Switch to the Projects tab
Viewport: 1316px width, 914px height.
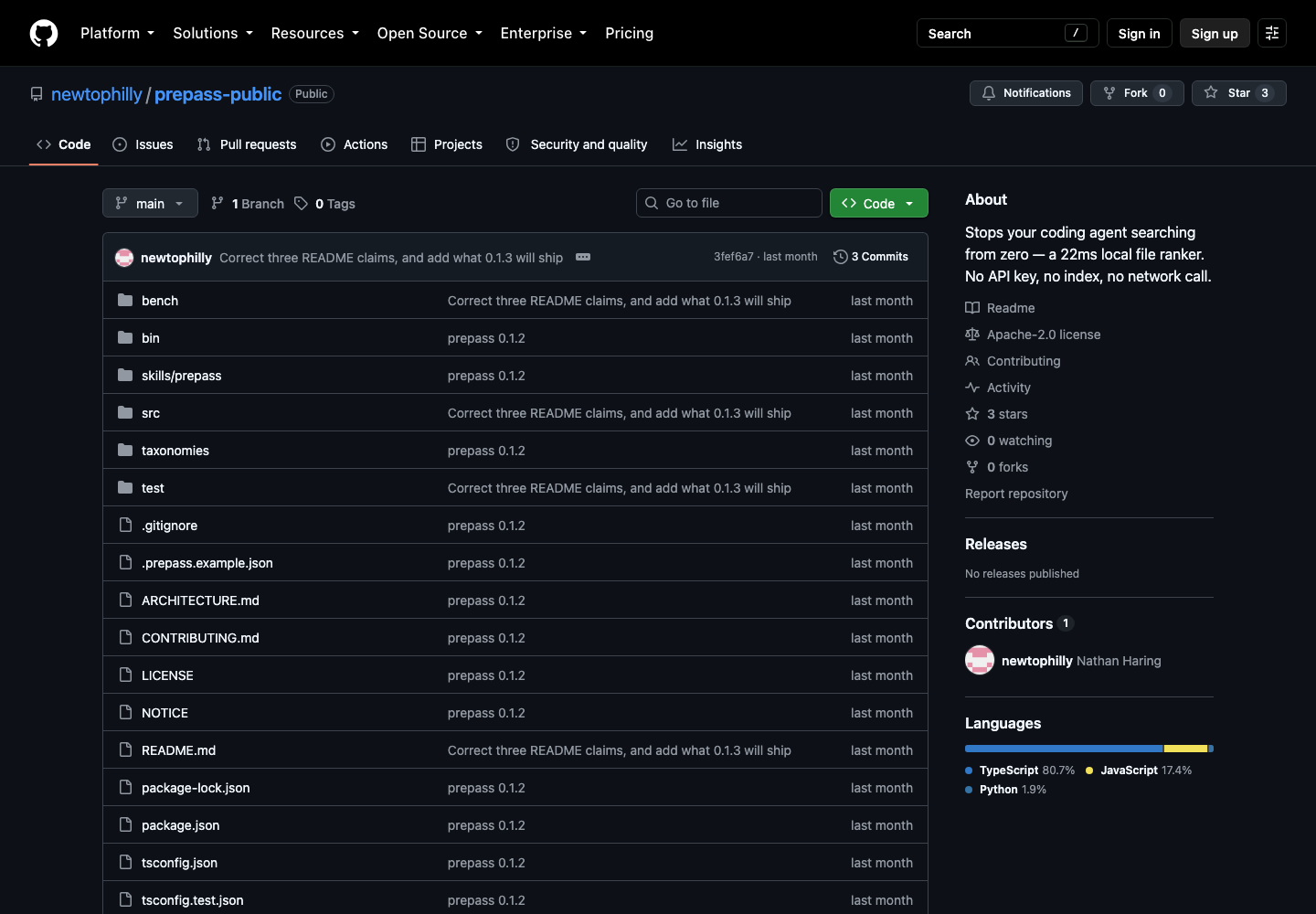click(x=447, y=144)
